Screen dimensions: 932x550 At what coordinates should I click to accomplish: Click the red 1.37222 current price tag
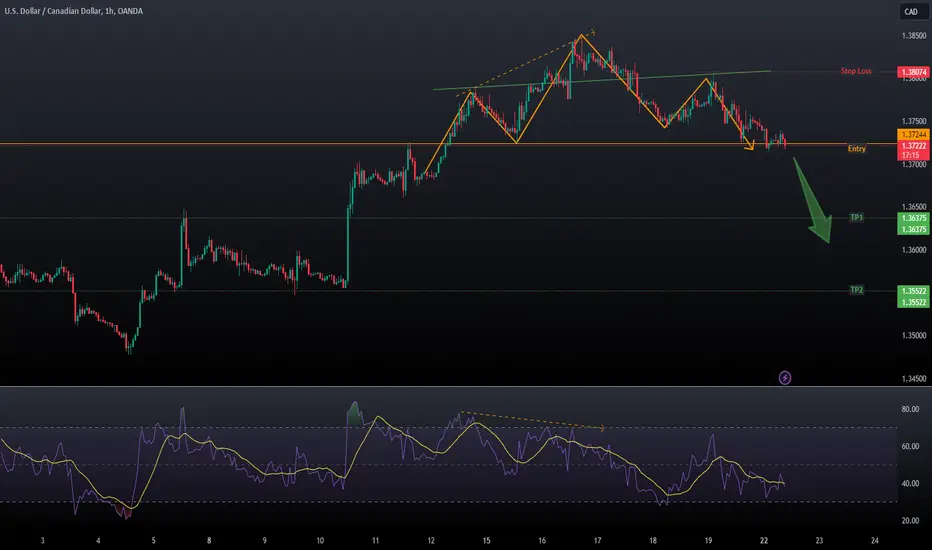click(x=912, y=145)
